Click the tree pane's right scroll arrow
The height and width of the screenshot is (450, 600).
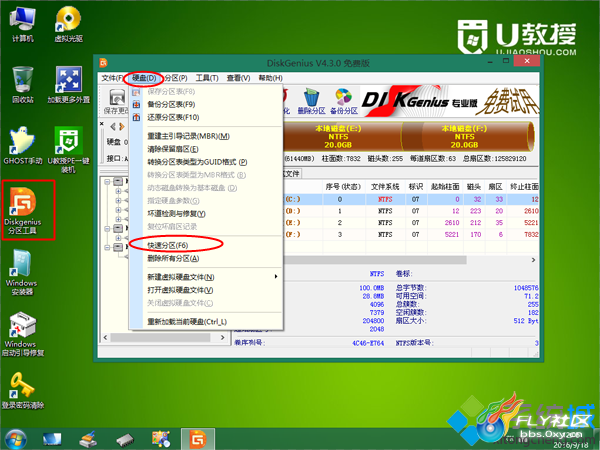(x=223, y=338)
